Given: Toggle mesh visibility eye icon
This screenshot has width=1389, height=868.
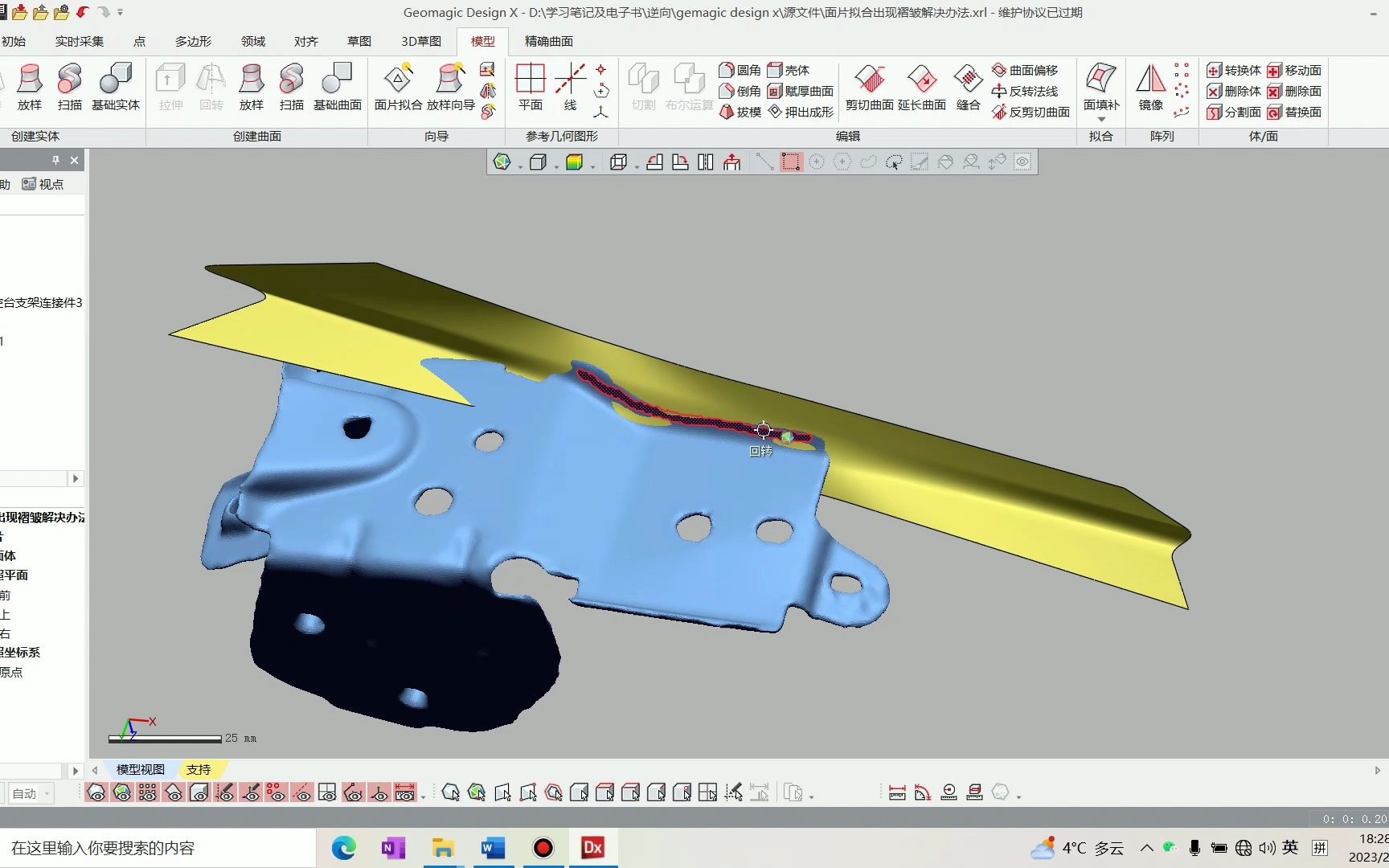Looking at the screenshot, I should pyautogui.click(x=96, y=792).
